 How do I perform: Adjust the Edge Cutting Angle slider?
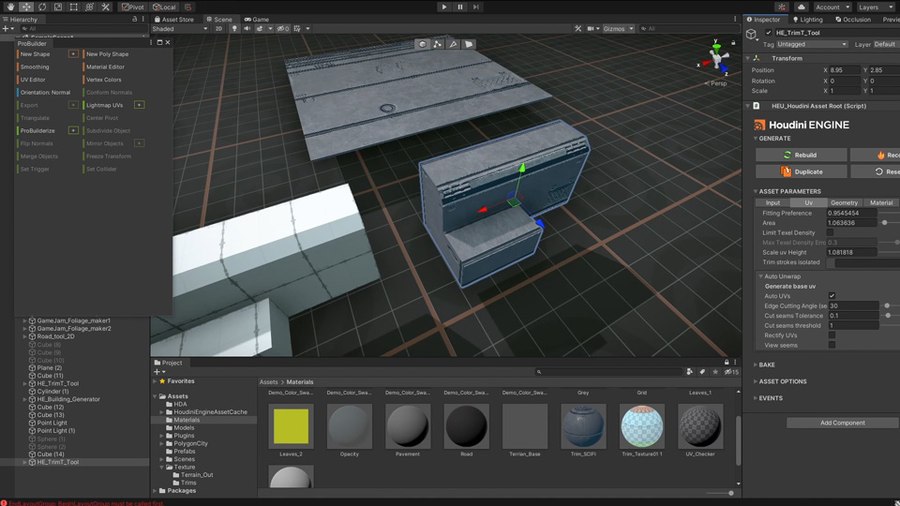(x=887, y=306)
